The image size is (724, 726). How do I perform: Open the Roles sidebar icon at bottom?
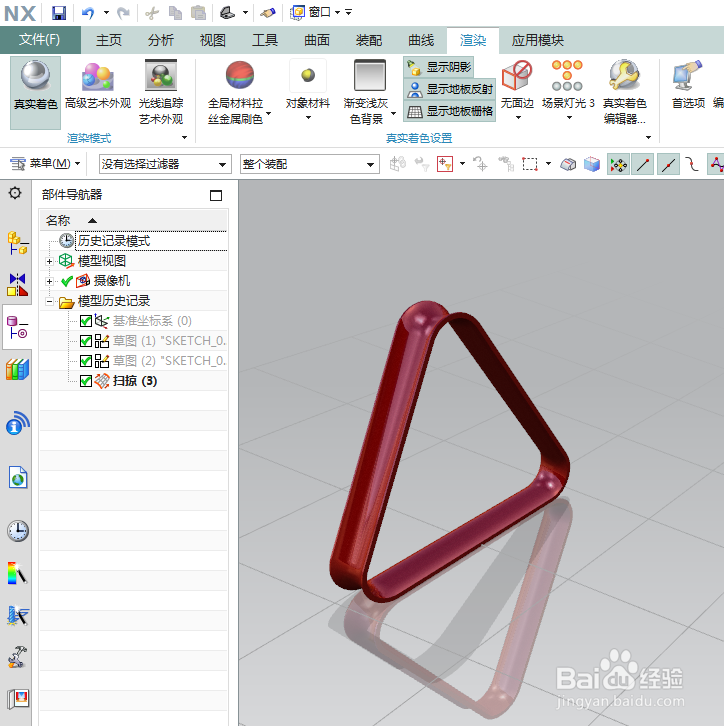(18, 698)
